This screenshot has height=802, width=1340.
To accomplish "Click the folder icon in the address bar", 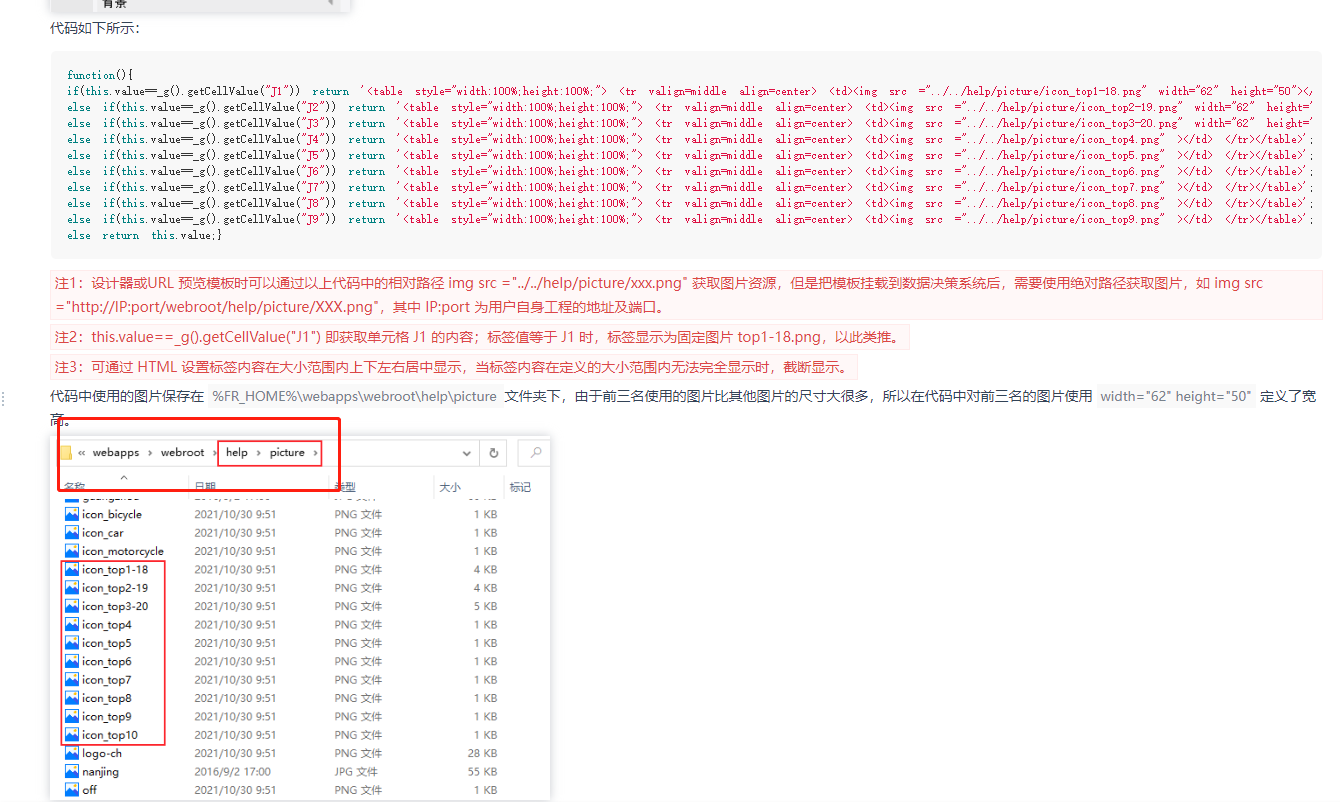I will coord(66,452).
